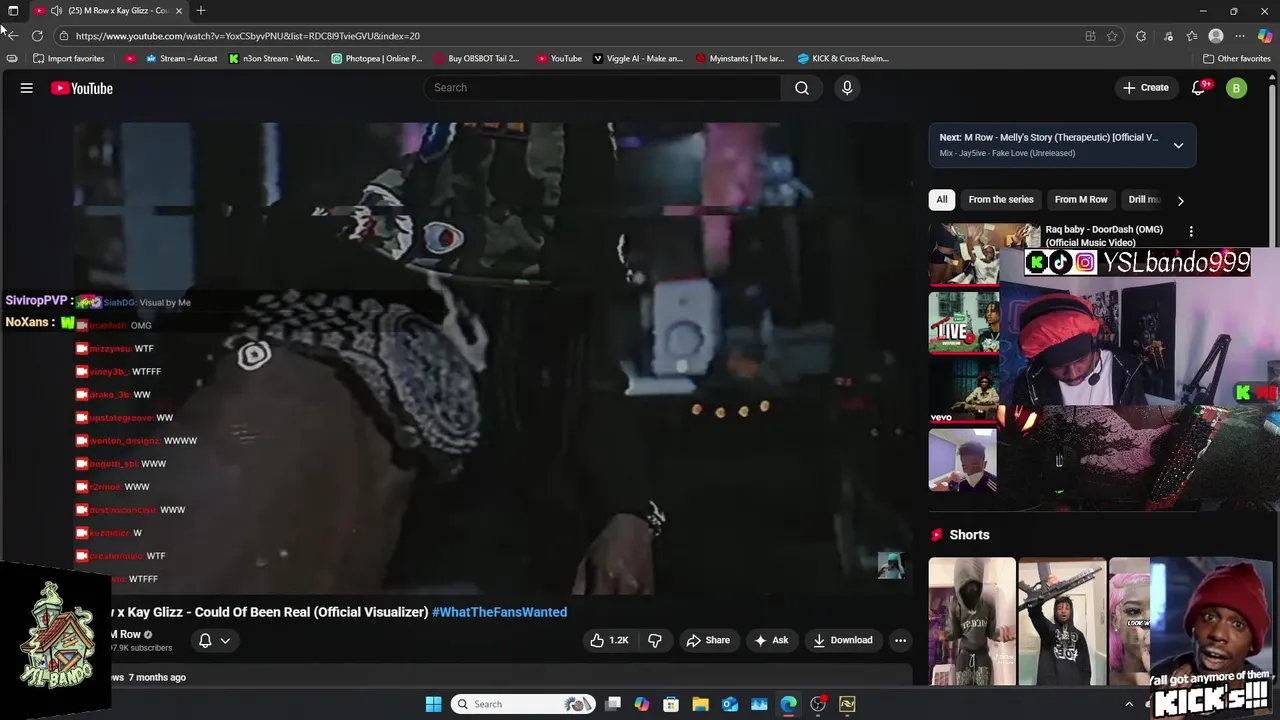This screenshot has height=720, width=1280.
Task: Open the first Shorts video thumbnail
Action: coord(971,621)
